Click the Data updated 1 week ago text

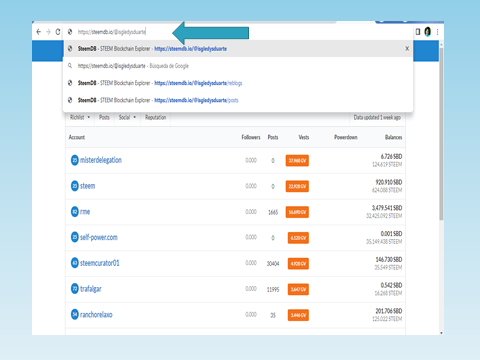tap(377, 117)
